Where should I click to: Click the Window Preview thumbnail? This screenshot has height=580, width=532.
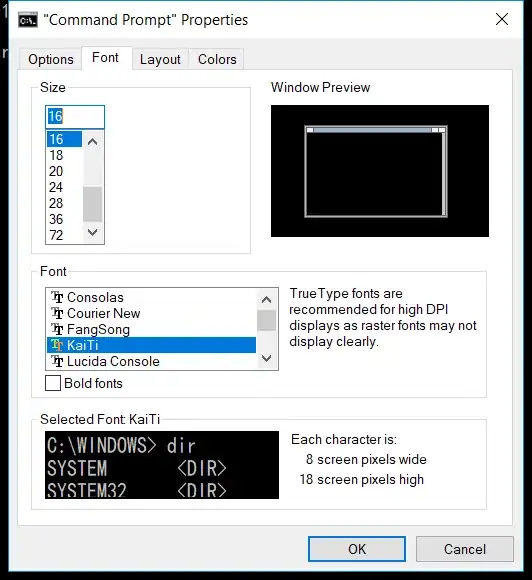pyautogui.click(x=380, y=171)
